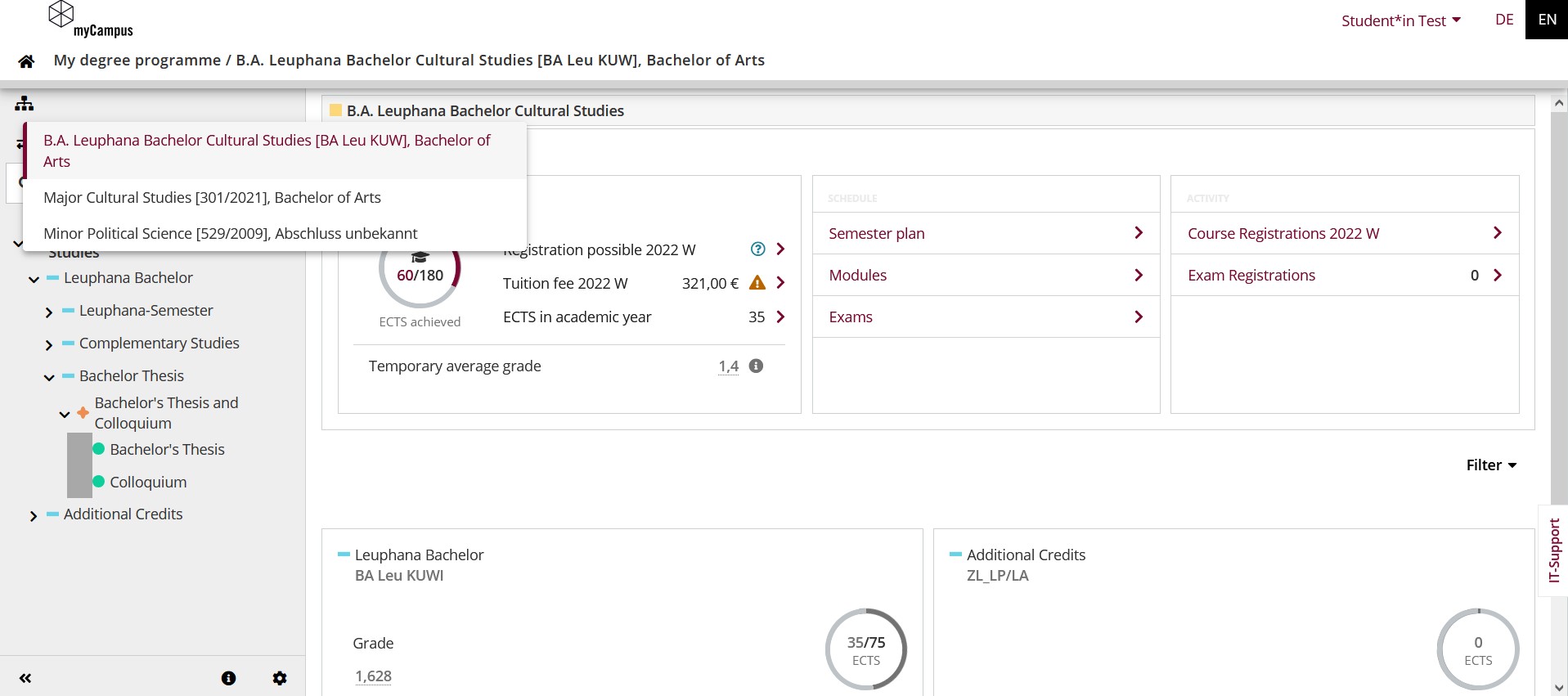Select Additional Credits in the tree
The image size is (1568, 696).
(123, 514)
